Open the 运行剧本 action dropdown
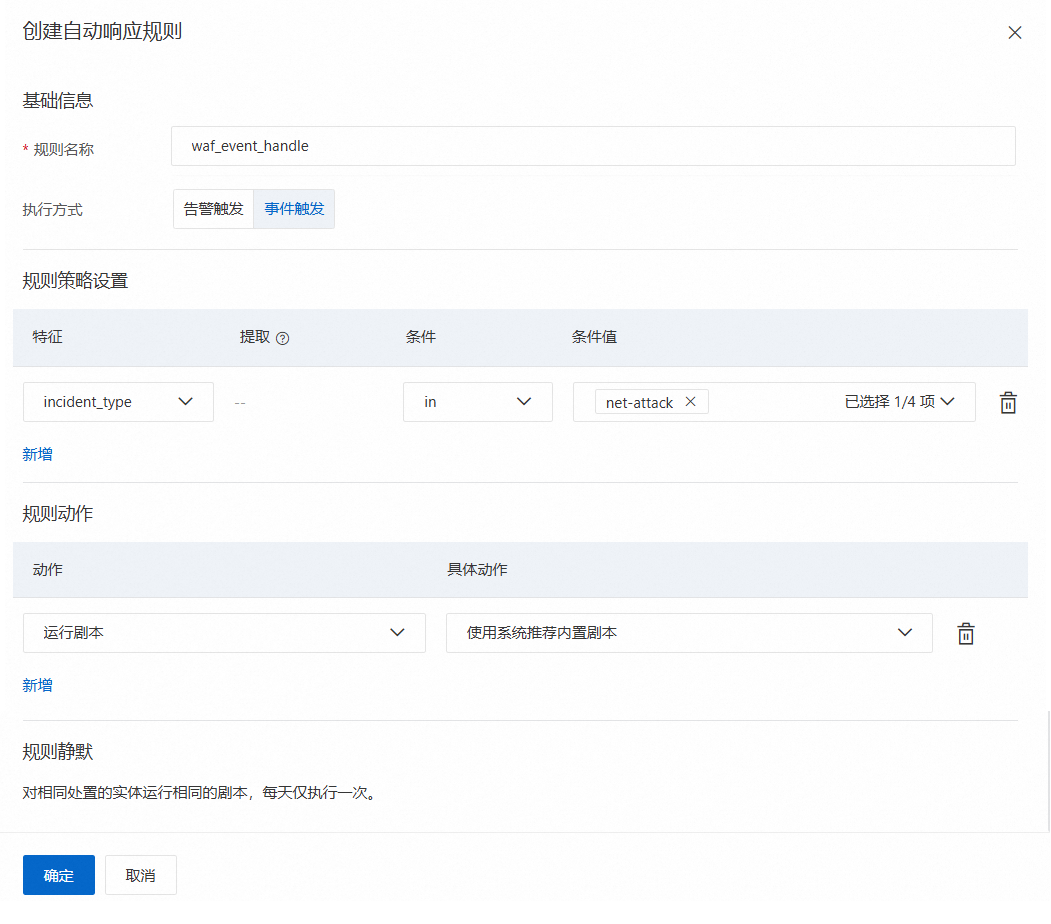The image size is (1051, 924). [x=224, y=633]
